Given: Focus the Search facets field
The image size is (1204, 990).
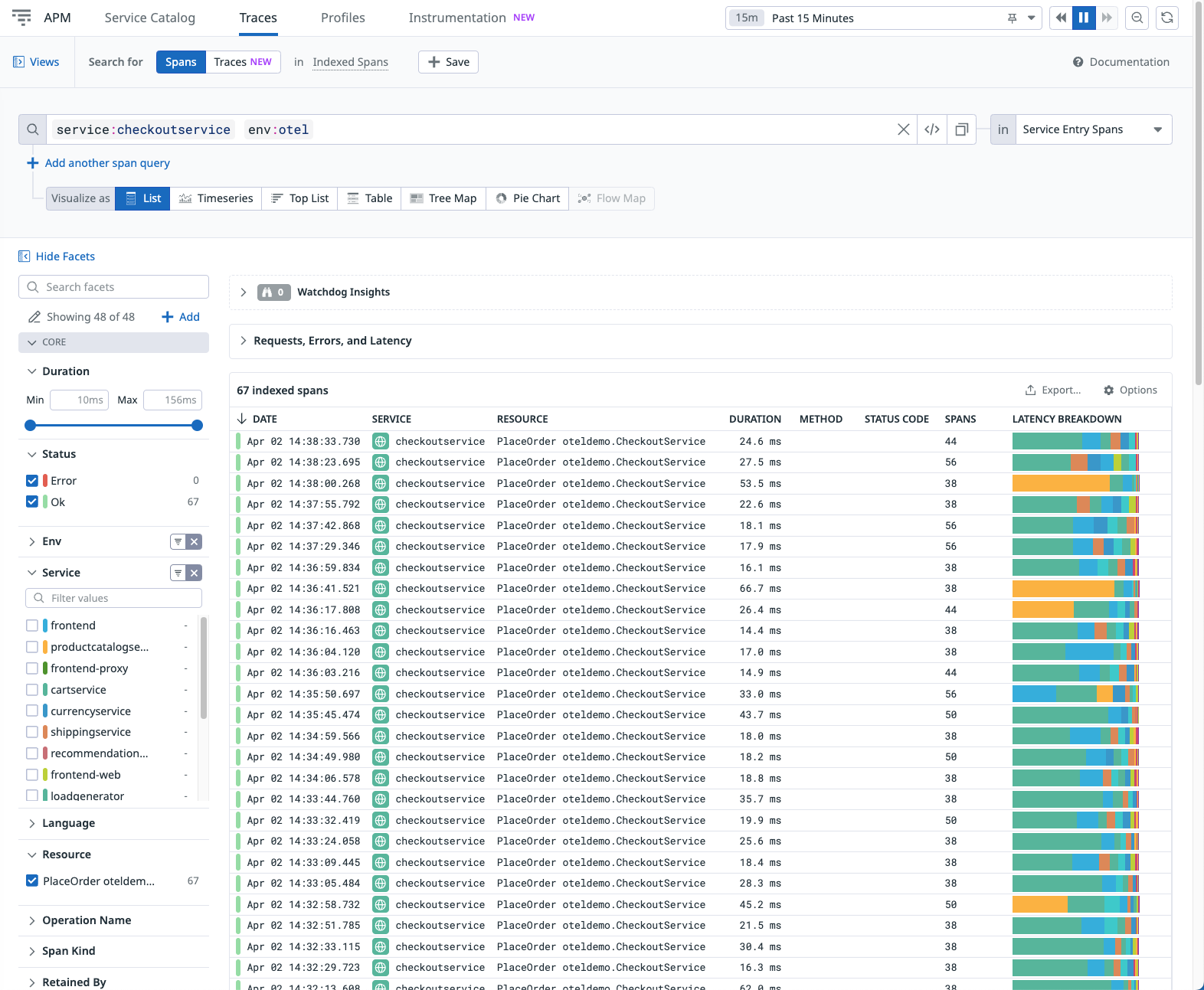Looking at the screenshot, I should click(113, 287).
